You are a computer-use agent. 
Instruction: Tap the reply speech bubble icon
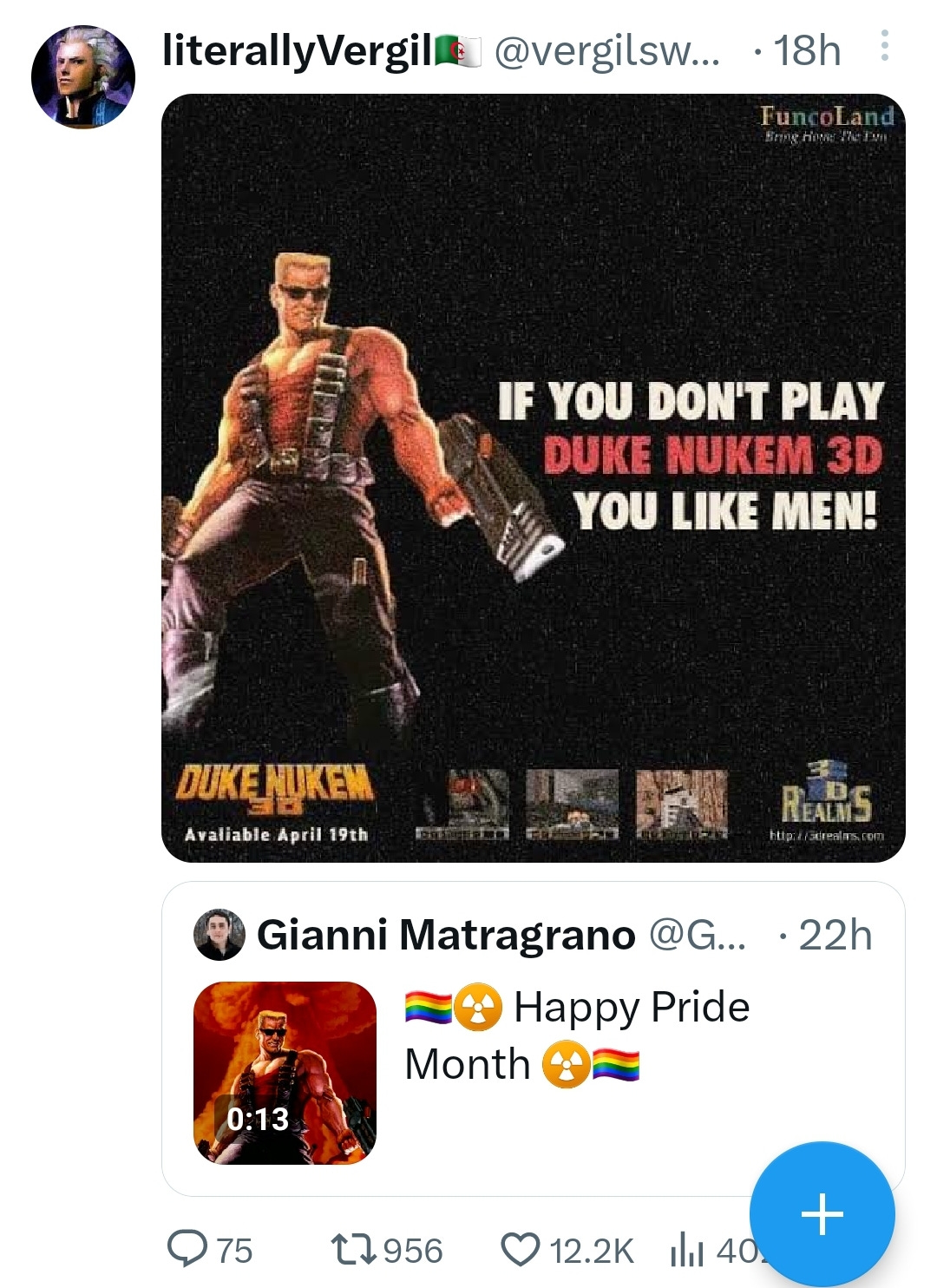187,1250
